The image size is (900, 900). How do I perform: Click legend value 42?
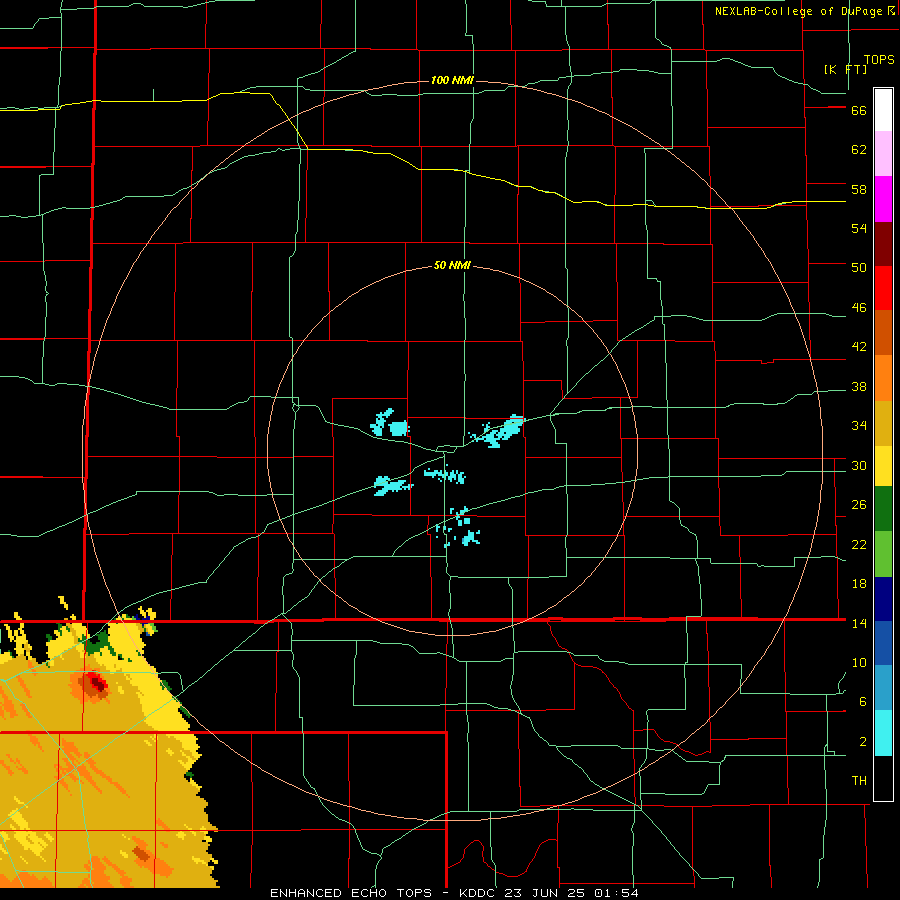(859, 347)
